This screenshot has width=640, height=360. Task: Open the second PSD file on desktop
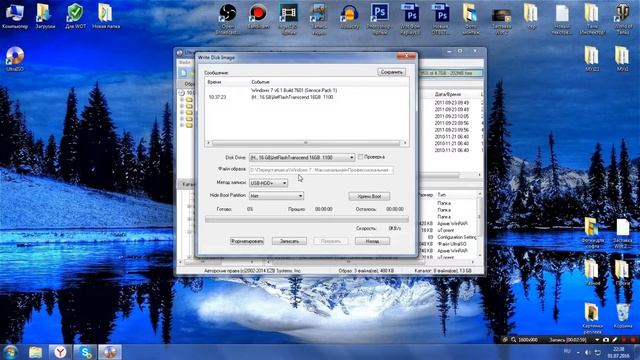(441, 18)
